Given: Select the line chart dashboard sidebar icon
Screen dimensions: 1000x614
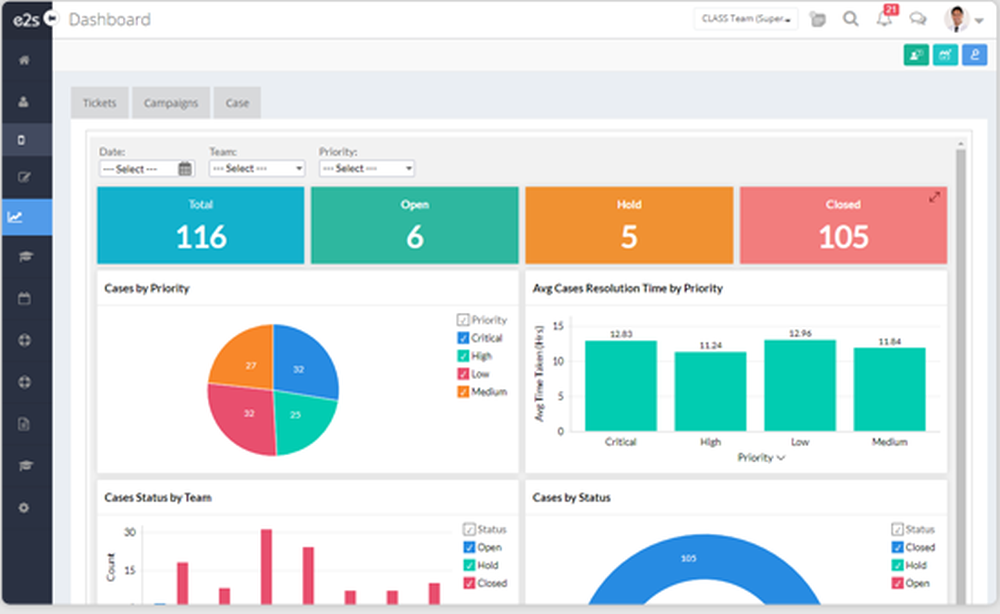Looking at the screenshot, I should (x=15, y=217).
